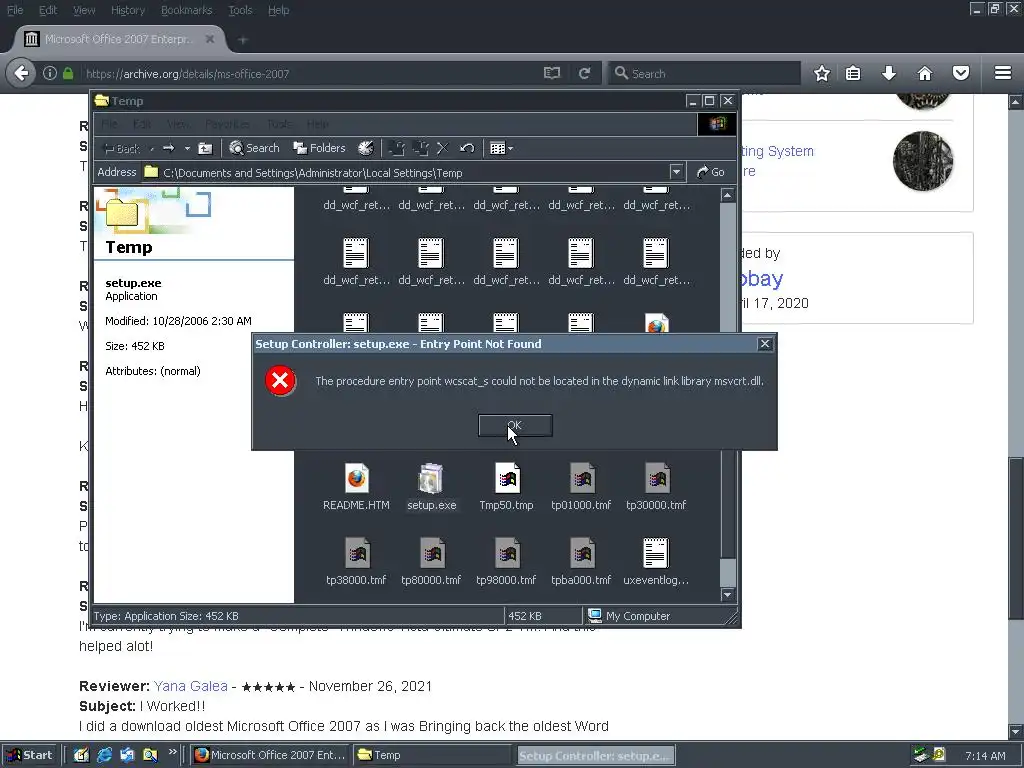This screenshot has height=768, width=1024.
Task: Go up one folder level
Action: 205,149
